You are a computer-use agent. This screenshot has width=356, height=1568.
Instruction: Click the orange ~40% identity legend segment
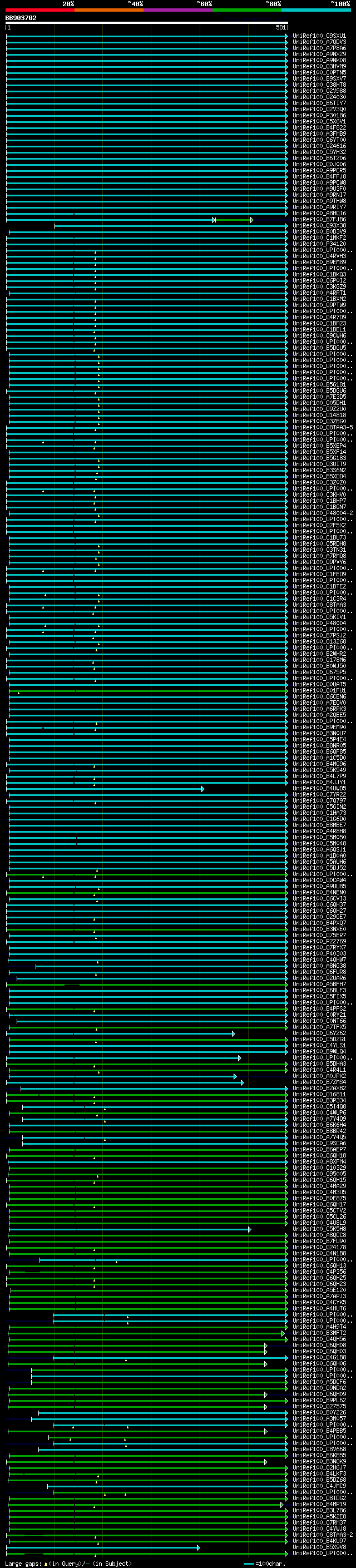[x=109, y=10]
